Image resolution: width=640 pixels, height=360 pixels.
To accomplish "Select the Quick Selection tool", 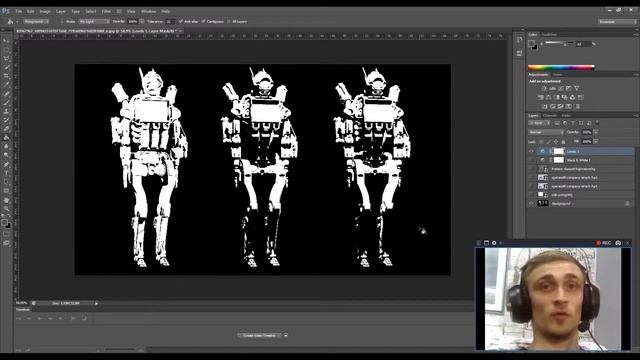I will (x=6, y=67).
